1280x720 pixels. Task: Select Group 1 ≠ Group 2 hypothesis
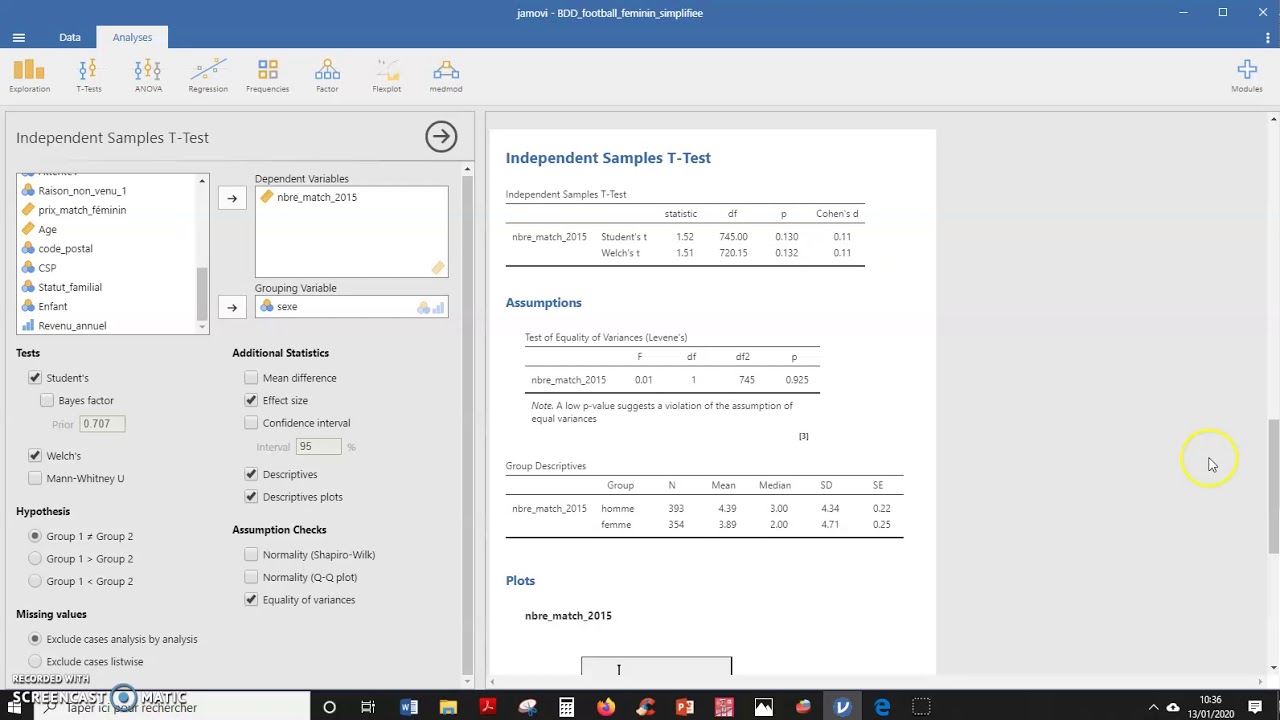(x=35, y=536)
